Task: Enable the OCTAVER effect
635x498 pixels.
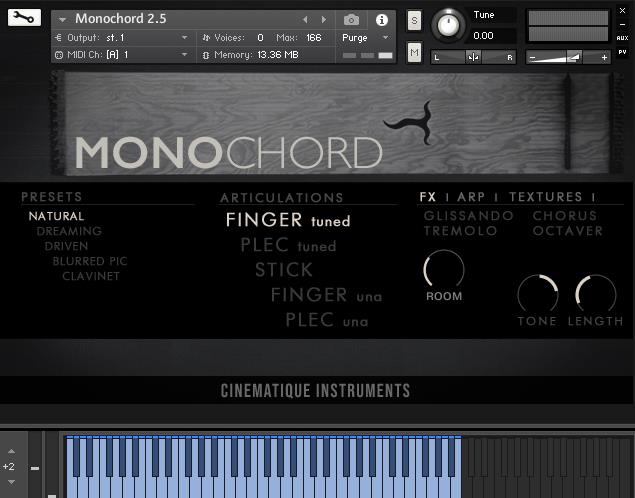Action: click(567, 231)
